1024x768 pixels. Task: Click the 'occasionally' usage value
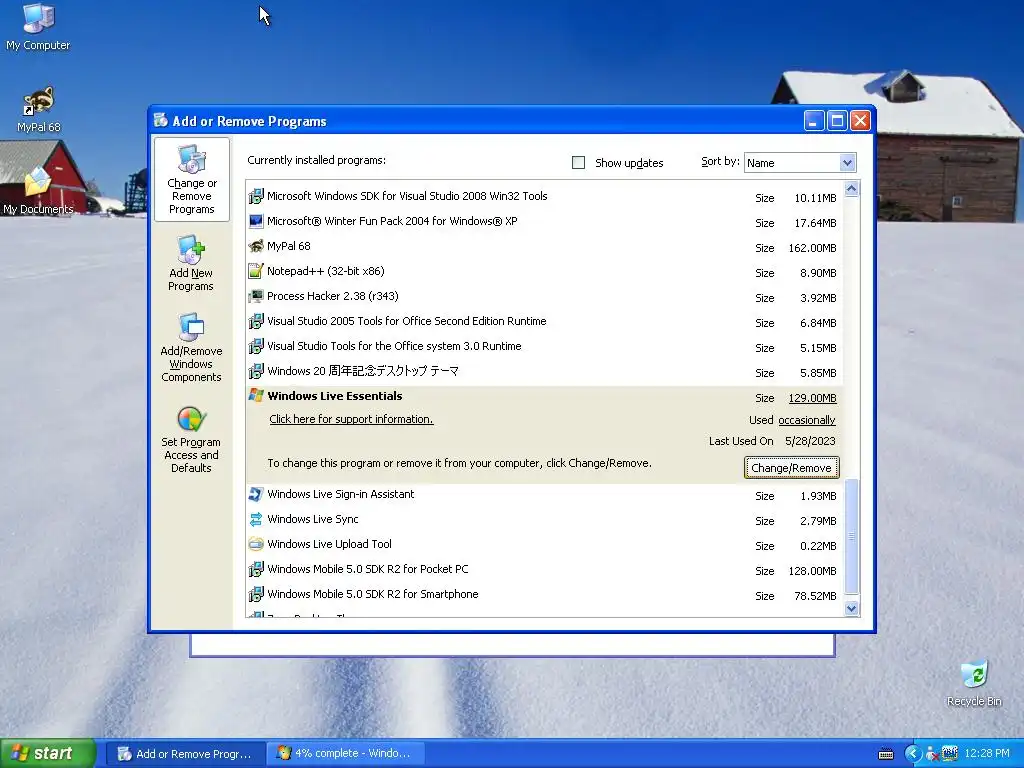(x=807, y=420)
